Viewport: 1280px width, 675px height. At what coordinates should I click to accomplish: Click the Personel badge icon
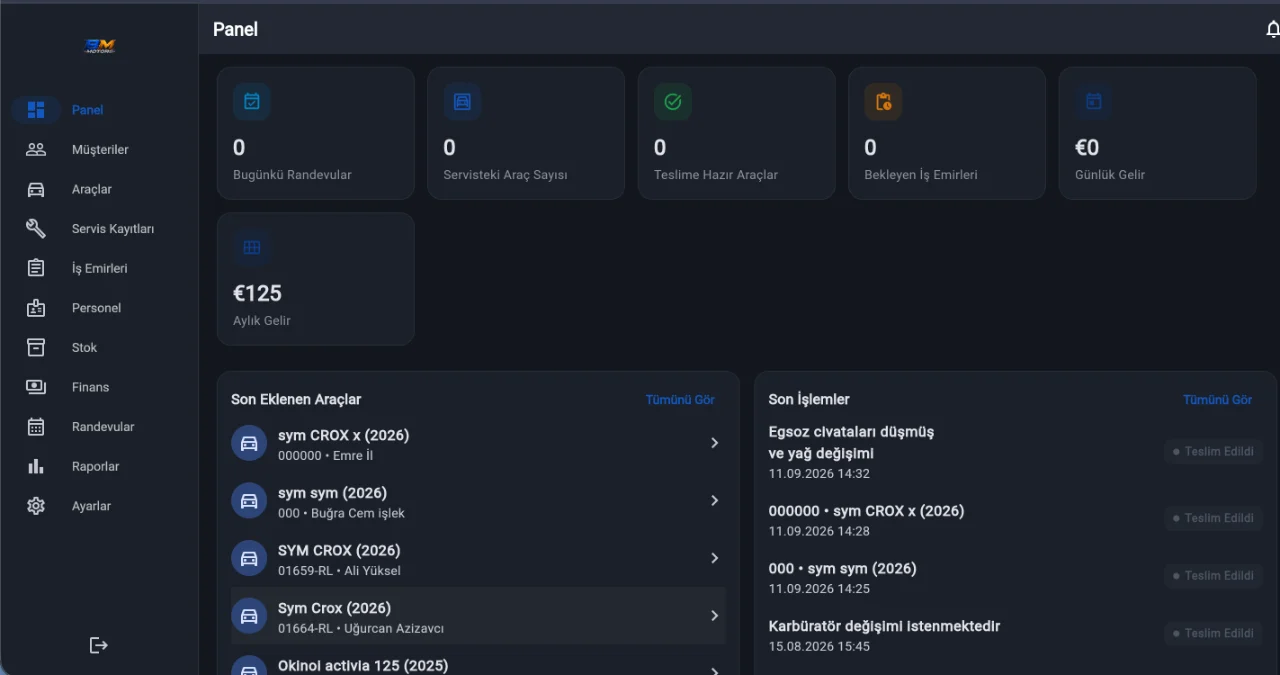point(36,308)
